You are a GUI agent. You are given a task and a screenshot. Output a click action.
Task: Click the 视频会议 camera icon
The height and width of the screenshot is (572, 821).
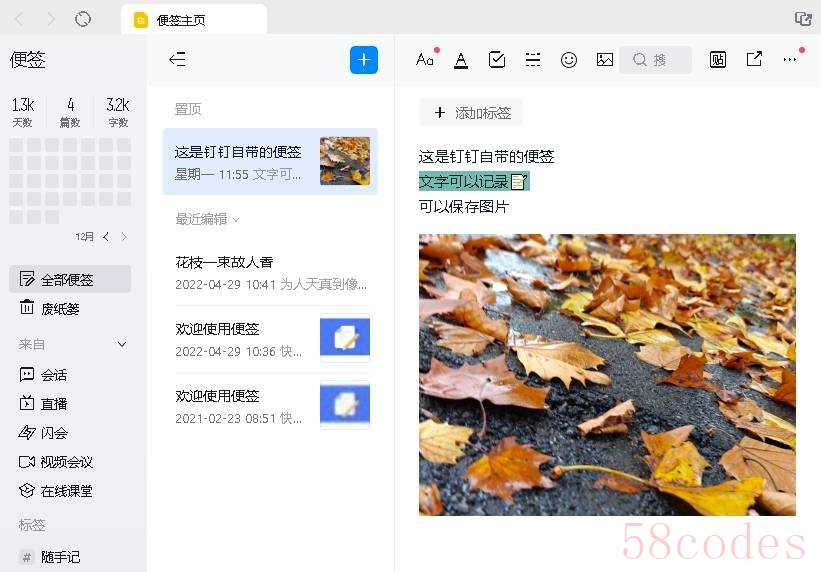pyautogui.click(x=27, y=461)
